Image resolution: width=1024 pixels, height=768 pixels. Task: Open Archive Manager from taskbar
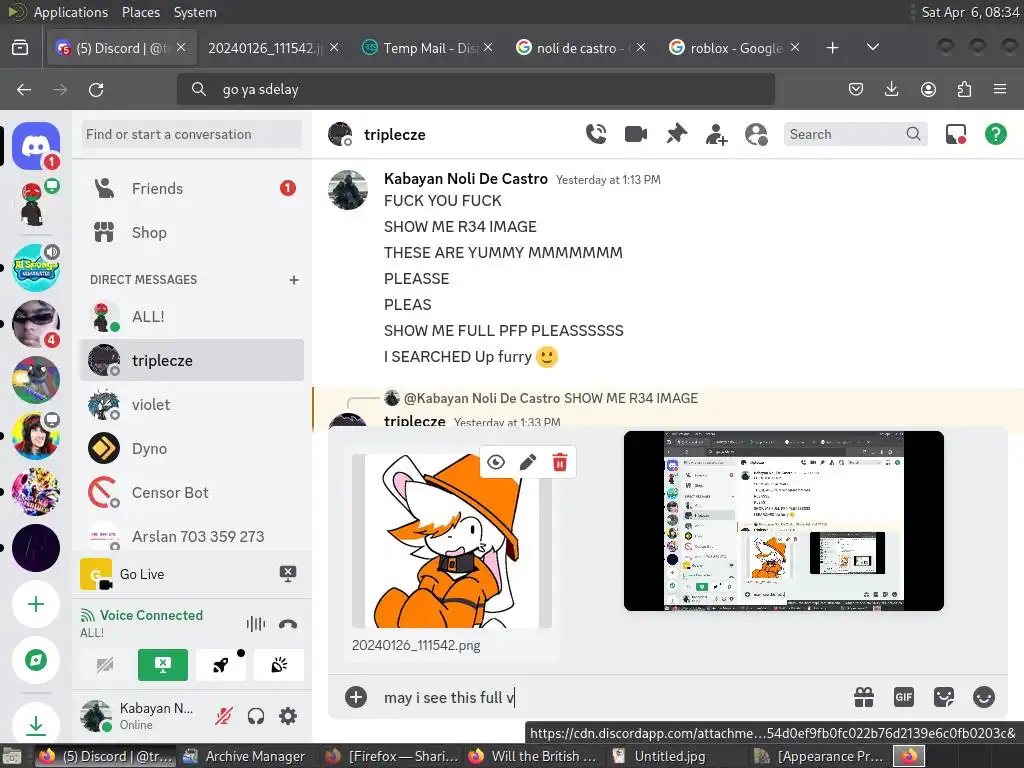pyautogui.click(x=244, y=756)
